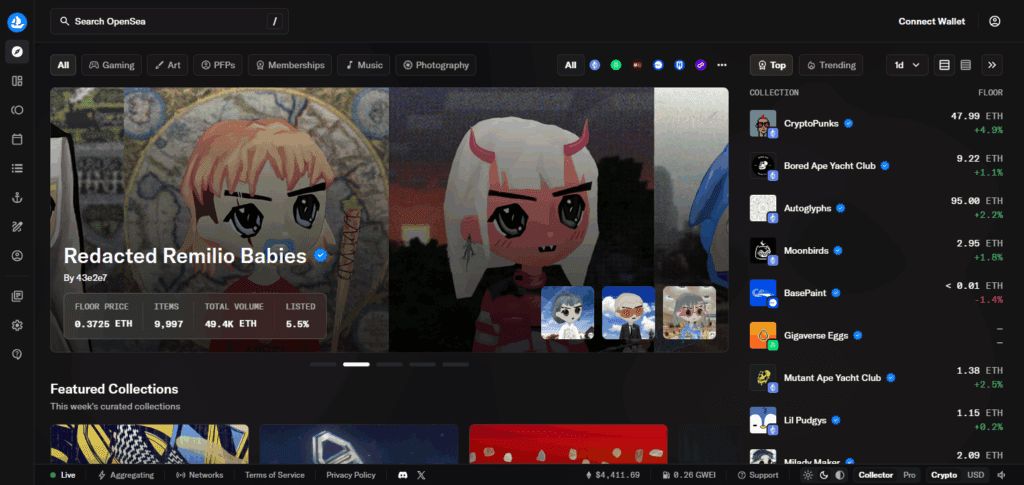Screen dimensions: 1024x485
Task: Click the anchor icon in the sidebar
Action: (x=17, y=198)
